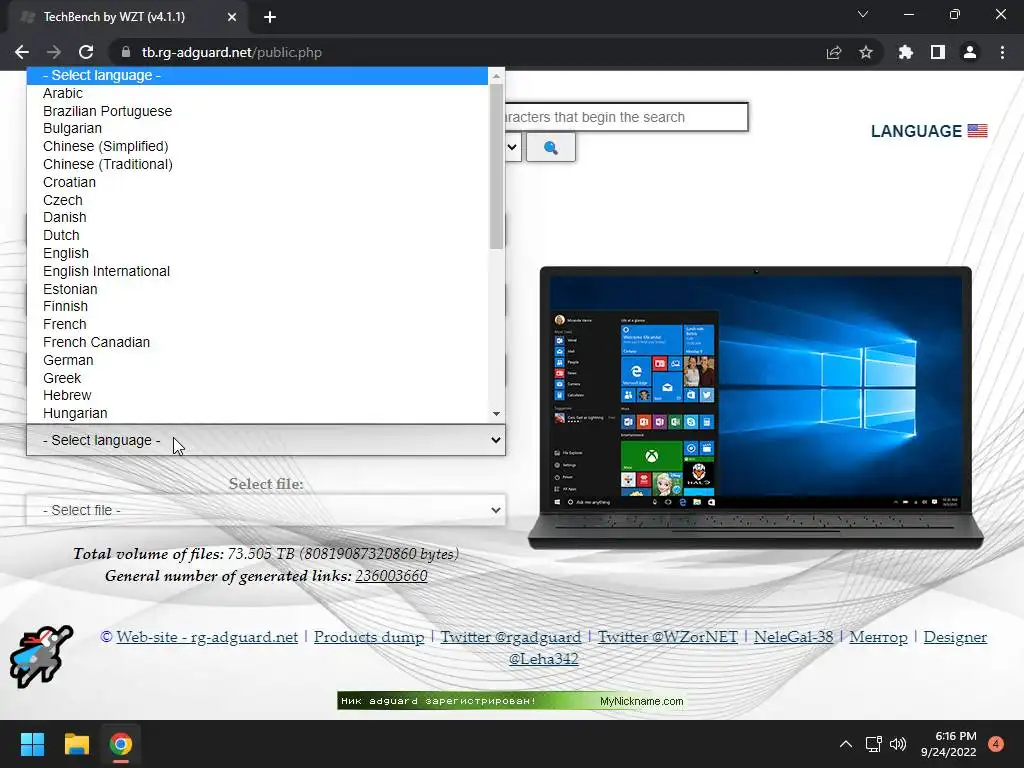Select the English language option

(x=257, y=253)
